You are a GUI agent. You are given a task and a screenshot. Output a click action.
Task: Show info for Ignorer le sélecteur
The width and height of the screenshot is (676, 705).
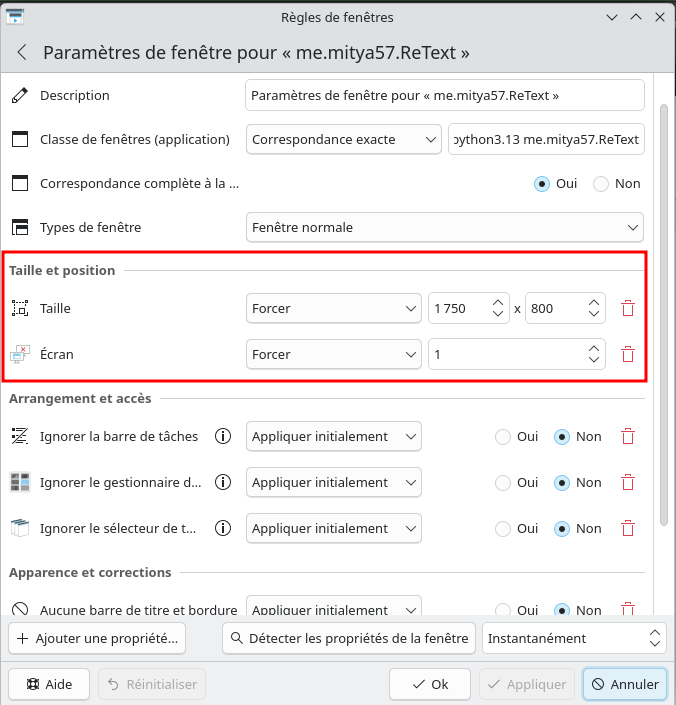224,529
